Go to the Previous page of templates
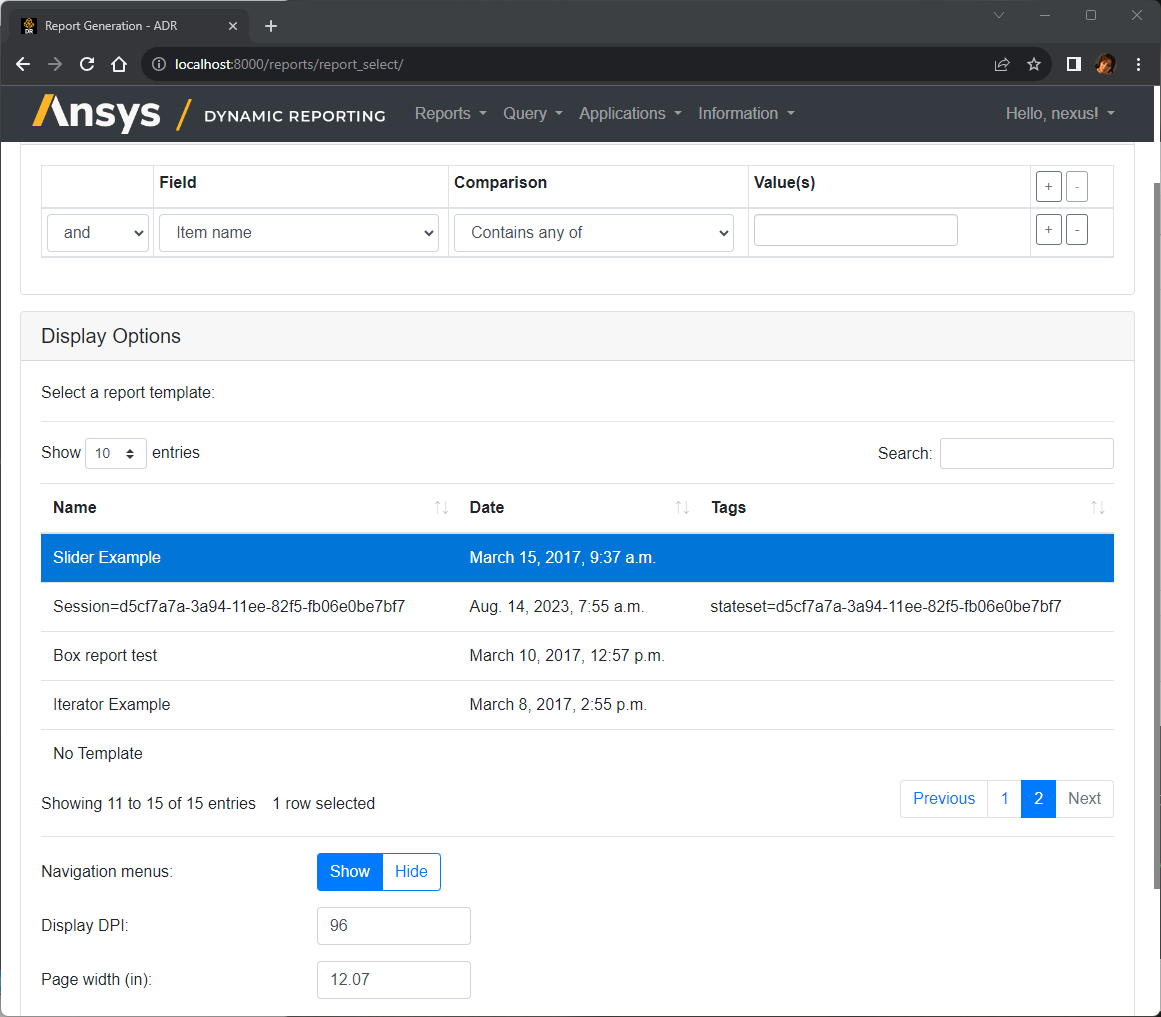The image size is (1161, 1017). (x=943, y=799)
